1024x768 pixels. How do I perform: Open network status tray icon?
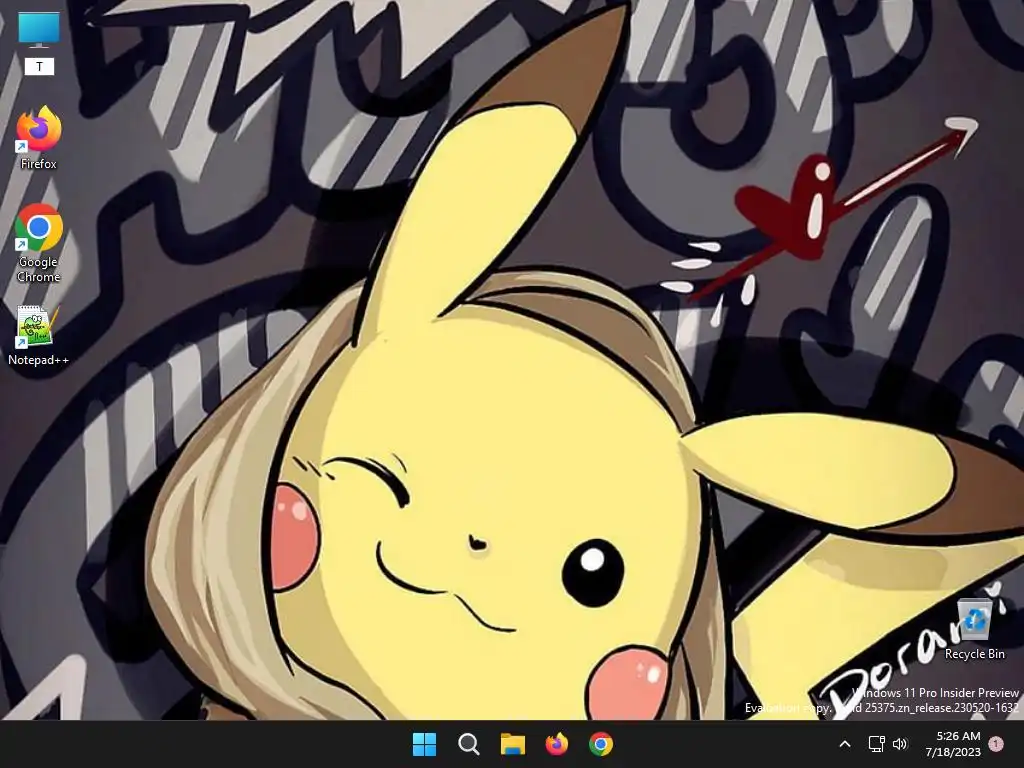pyautogui.click(x=876, y=744)
